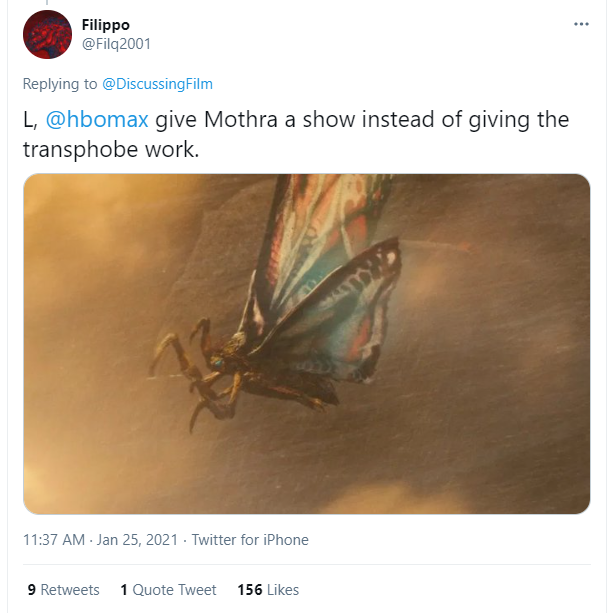Click the word Retweets beside the 9

point(71,590)
